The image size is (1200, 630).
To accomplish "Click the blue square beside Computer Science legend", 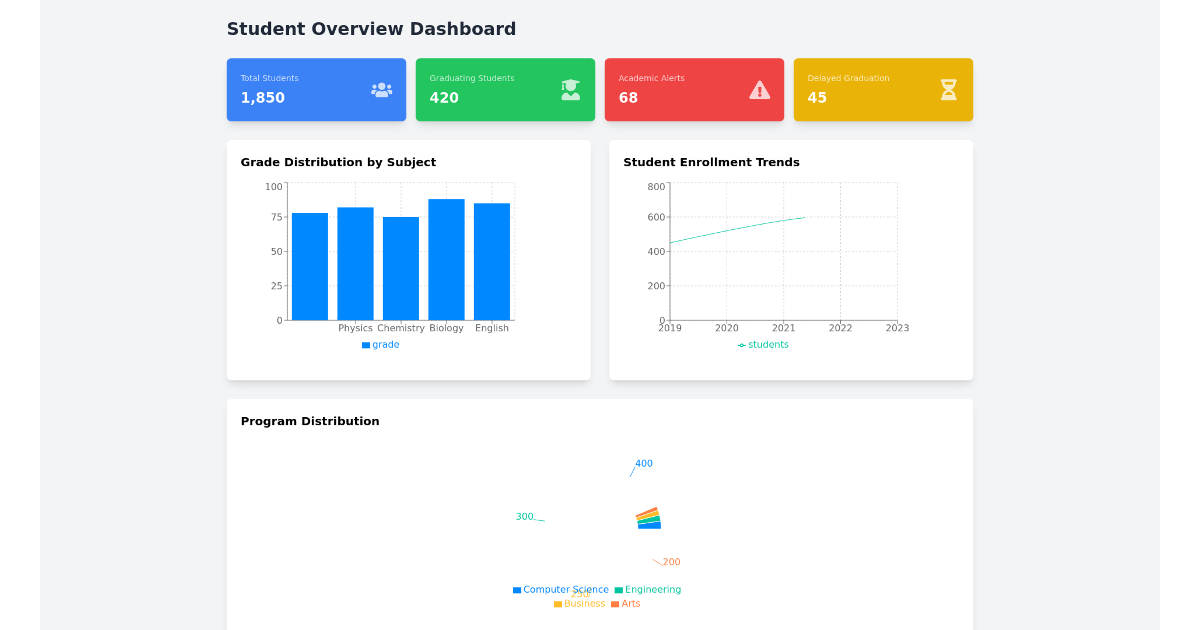I will click(517, 590).
